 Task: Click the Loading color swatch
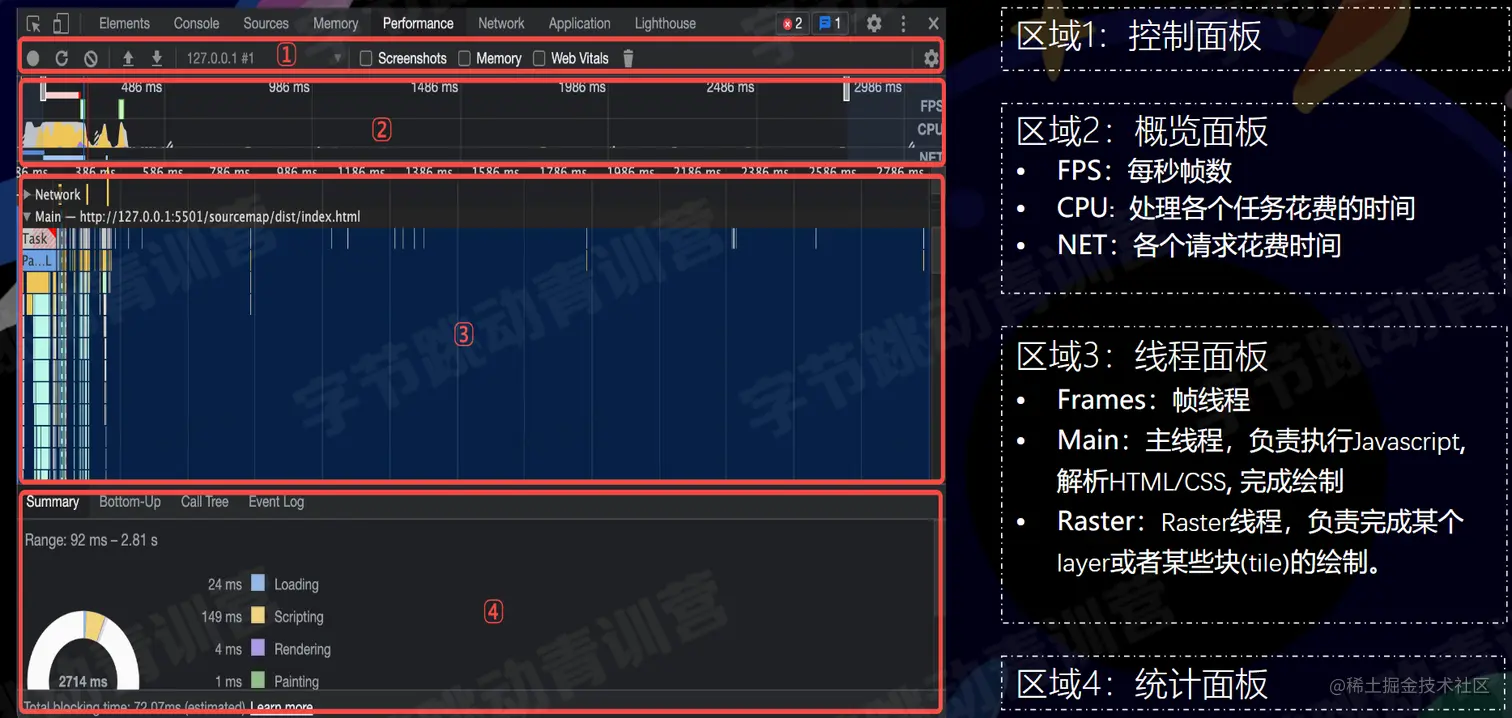(x=258, y=583)
